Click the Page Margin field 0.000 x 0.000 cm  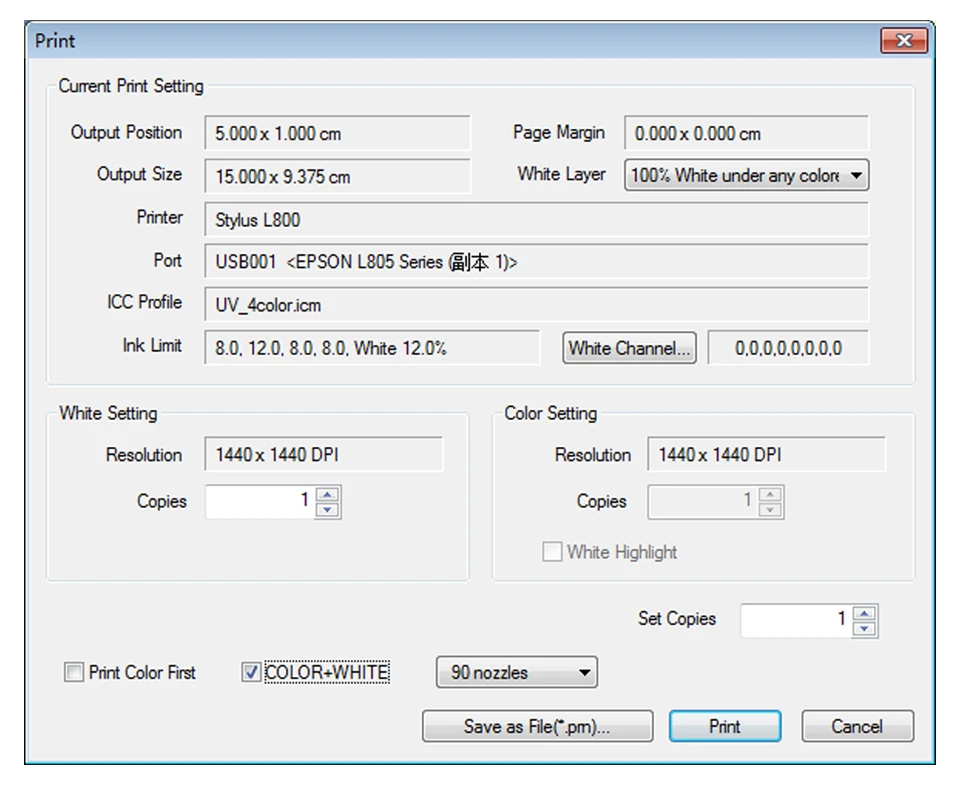tap(746, 133)
